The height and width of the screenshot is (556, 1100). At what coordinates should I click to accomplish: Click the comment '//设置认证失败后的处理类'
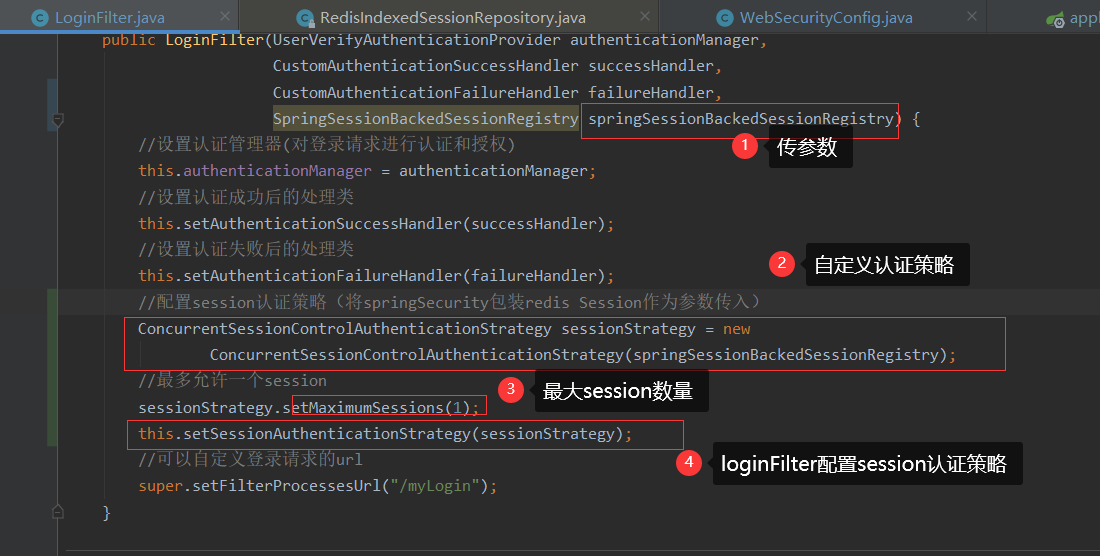(246, 249)
